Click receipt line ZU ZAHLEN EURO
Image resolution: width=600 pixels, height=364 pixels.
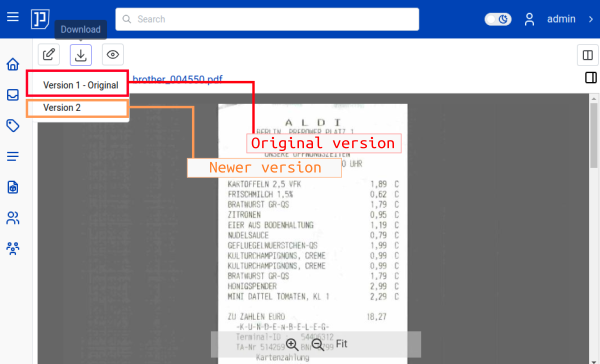(x=307, y=317)
